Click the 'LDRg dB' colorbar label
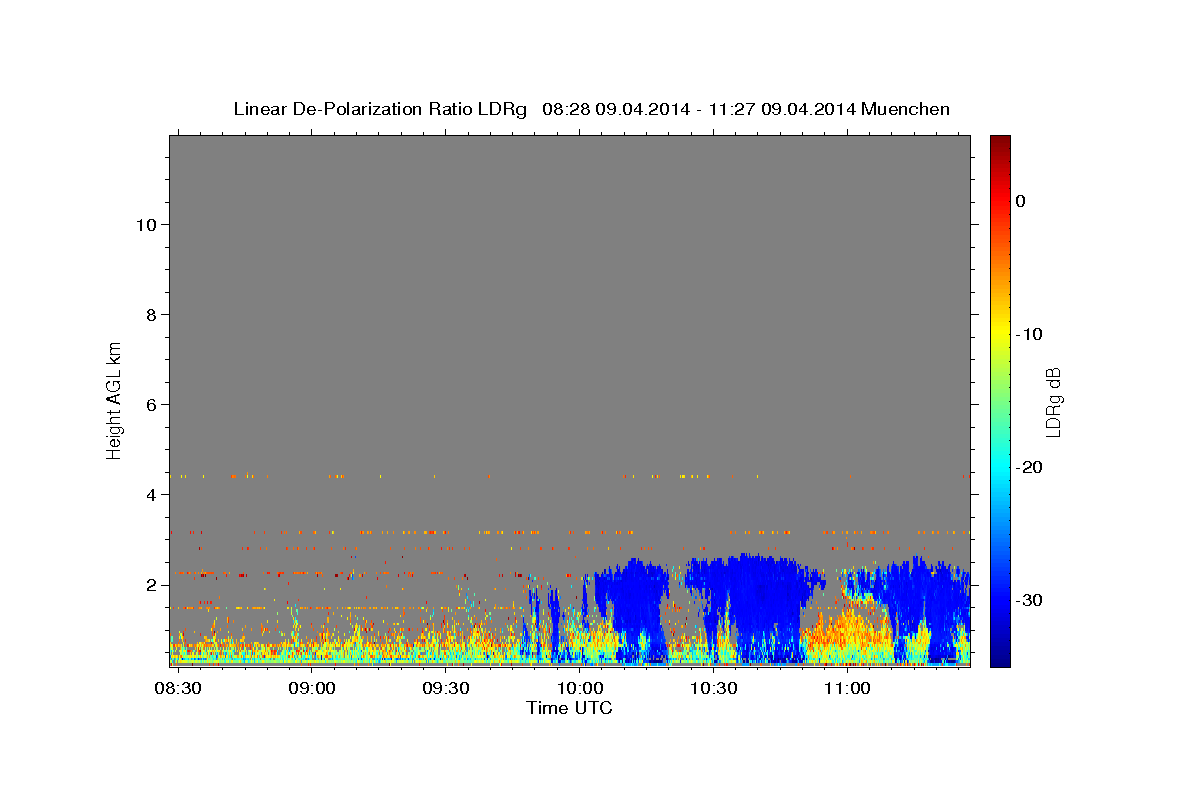 1053,402
